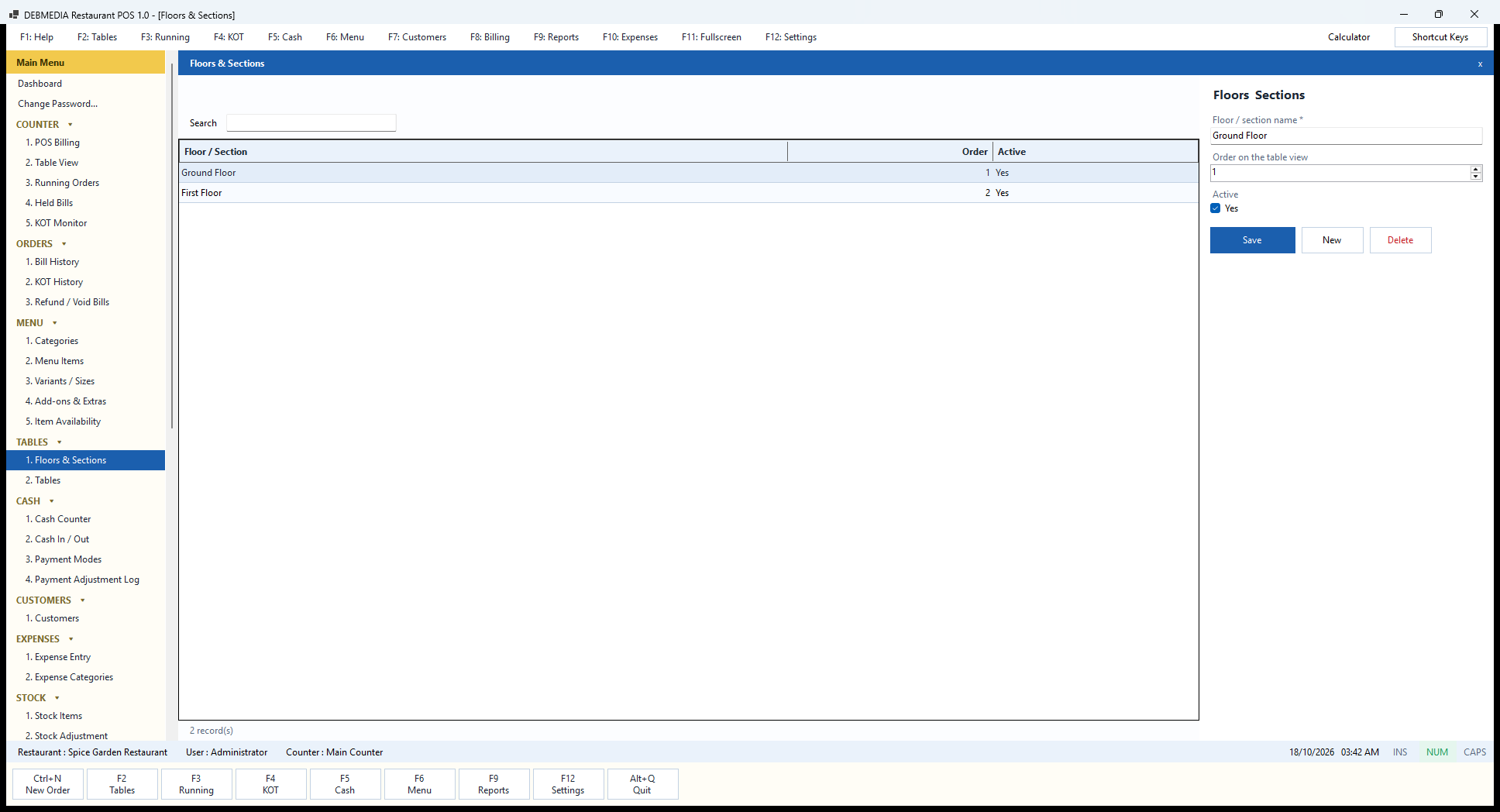Select the First Floor row

(689, 193)
